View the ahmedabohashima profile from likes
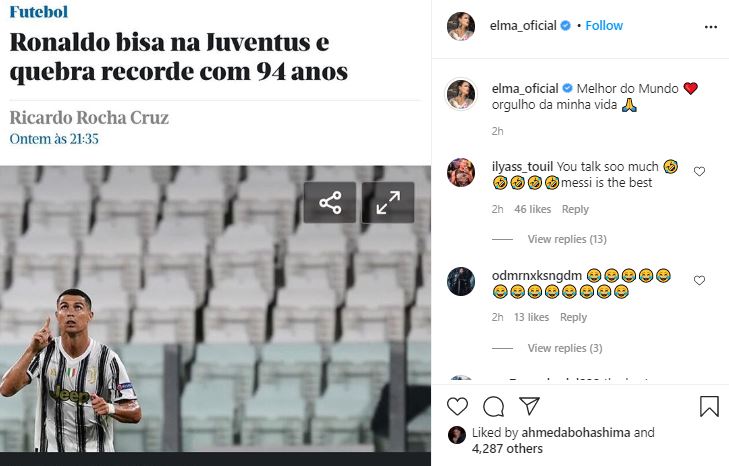The height and width of the screenshot is (466, 729). click(576, 433)
